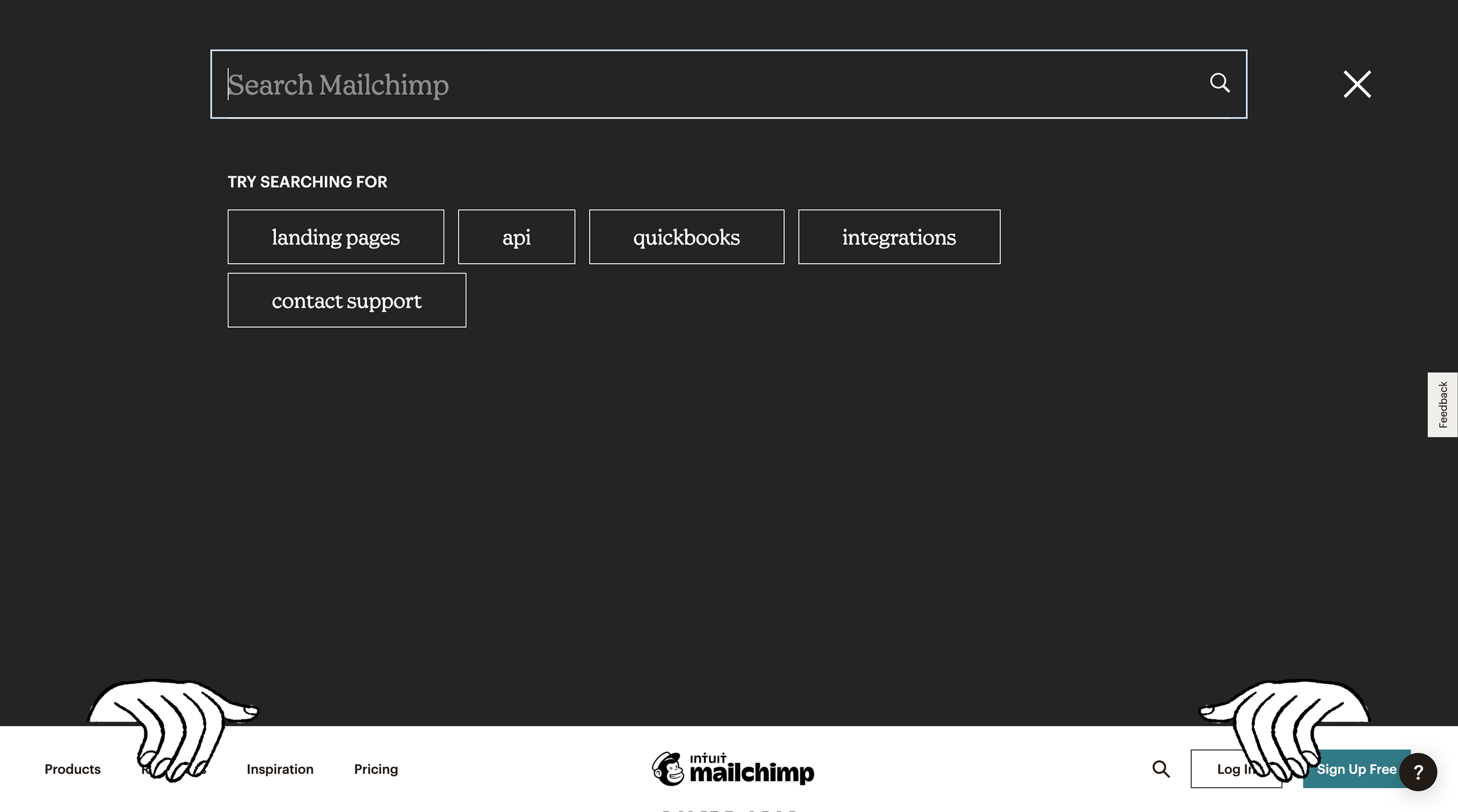Viewport: 1458px width, 812px height.
Task: Go to the Inspiration menu item
Action: pos(279,769)
